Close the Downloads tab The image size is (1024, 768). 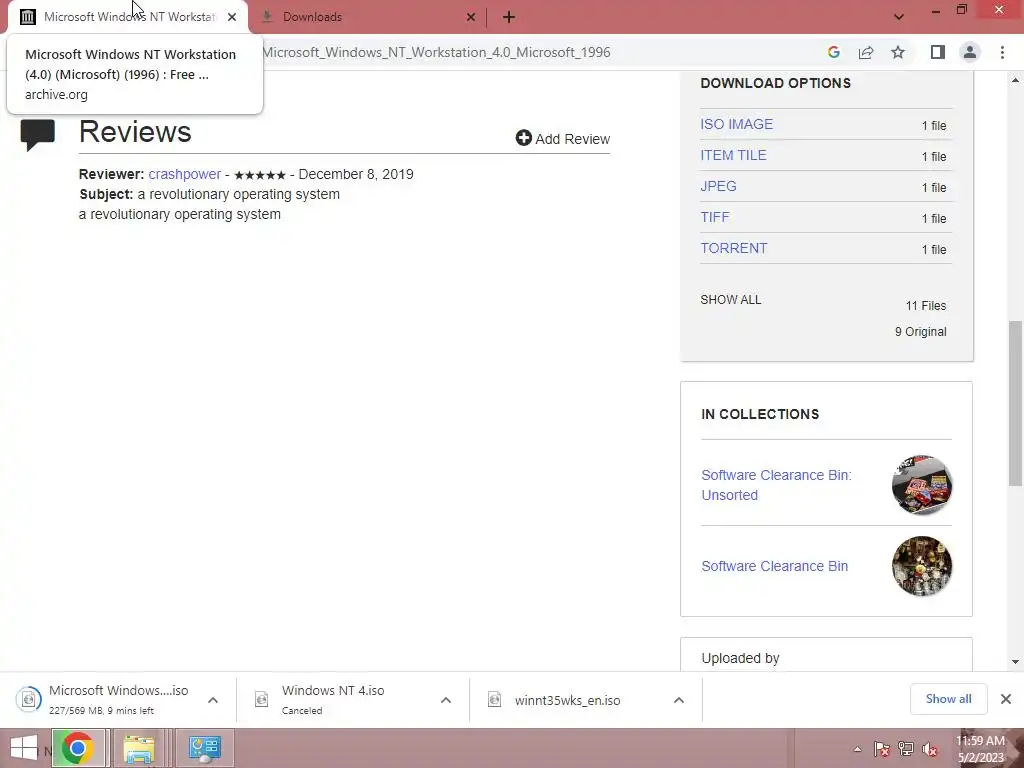[471, 17]
